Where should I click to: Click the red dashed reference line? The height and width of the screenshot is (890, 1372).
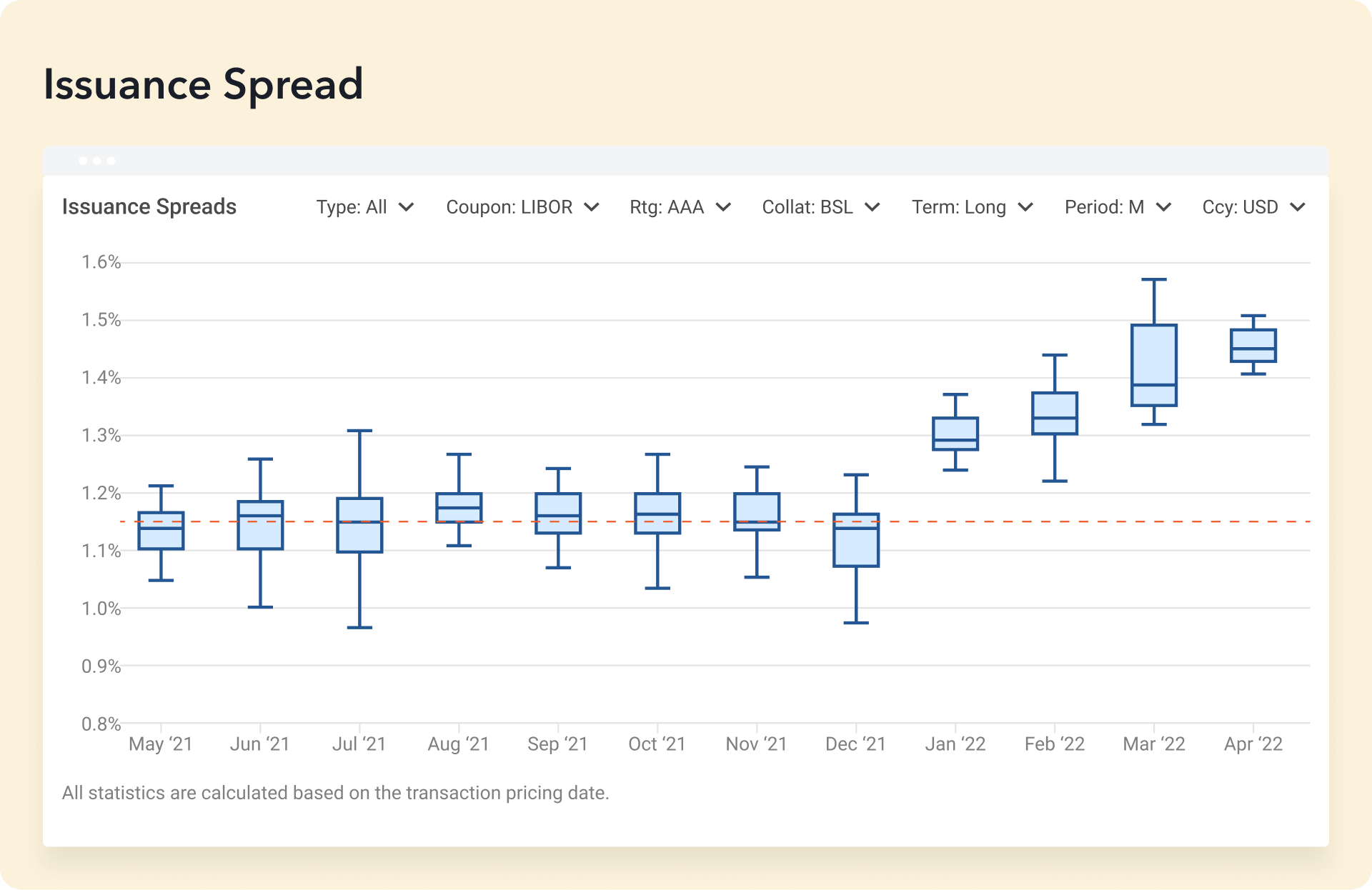1072,521
